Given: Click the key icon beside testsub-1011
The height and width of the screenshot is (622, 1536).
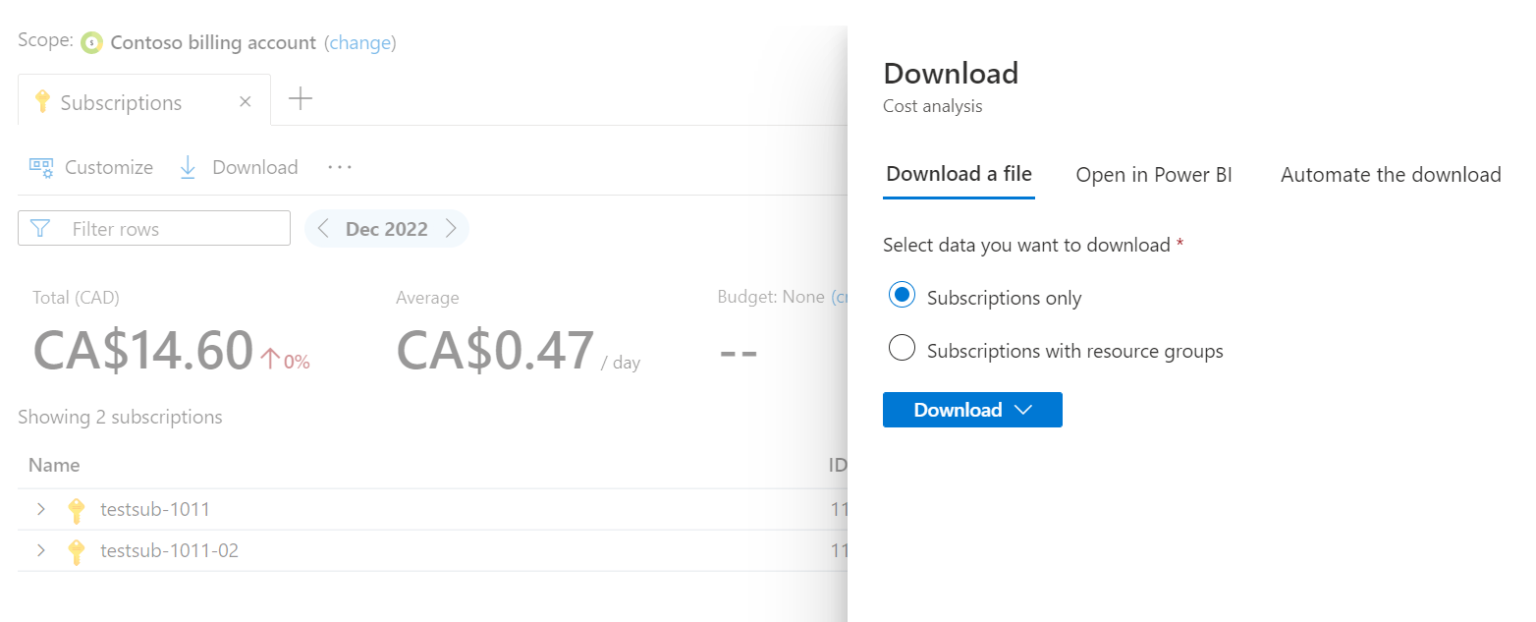Looking at the screenshot, I should point(77,509).
